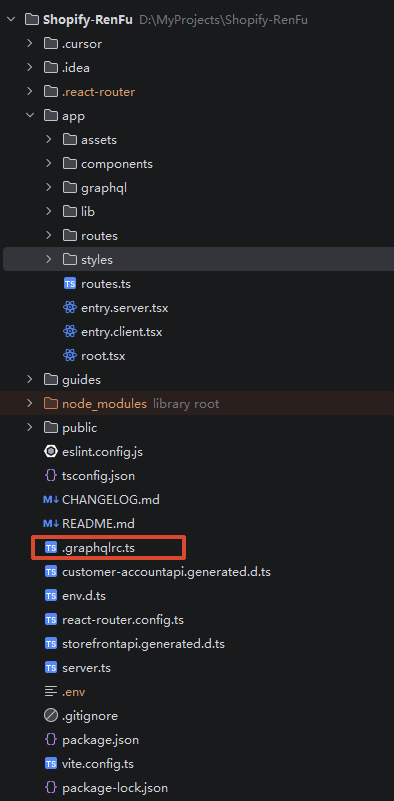The image size is (394, 801).
Task: Expand the components folder chevron
Action: [x=49, y=164]
